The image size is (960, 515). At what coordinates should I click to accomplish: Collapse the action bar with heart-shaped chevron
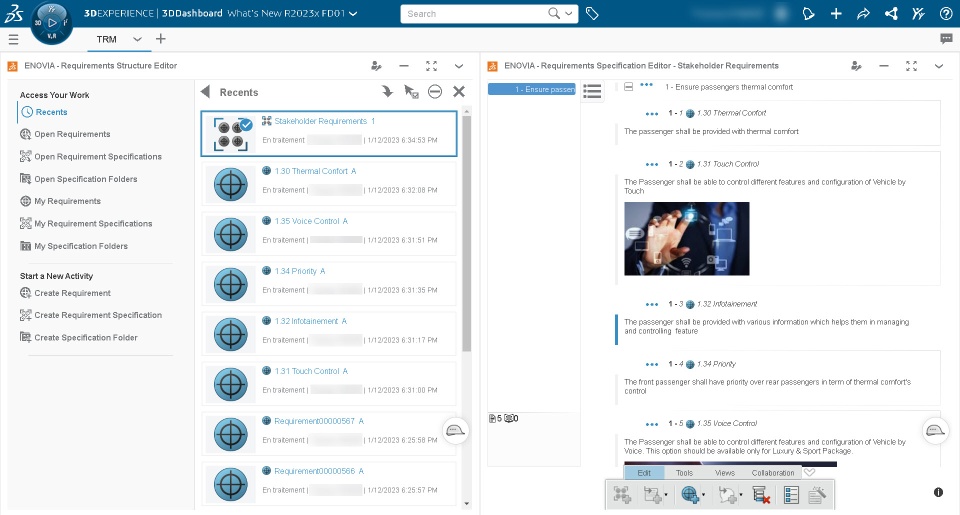click(x=809, y=473)
